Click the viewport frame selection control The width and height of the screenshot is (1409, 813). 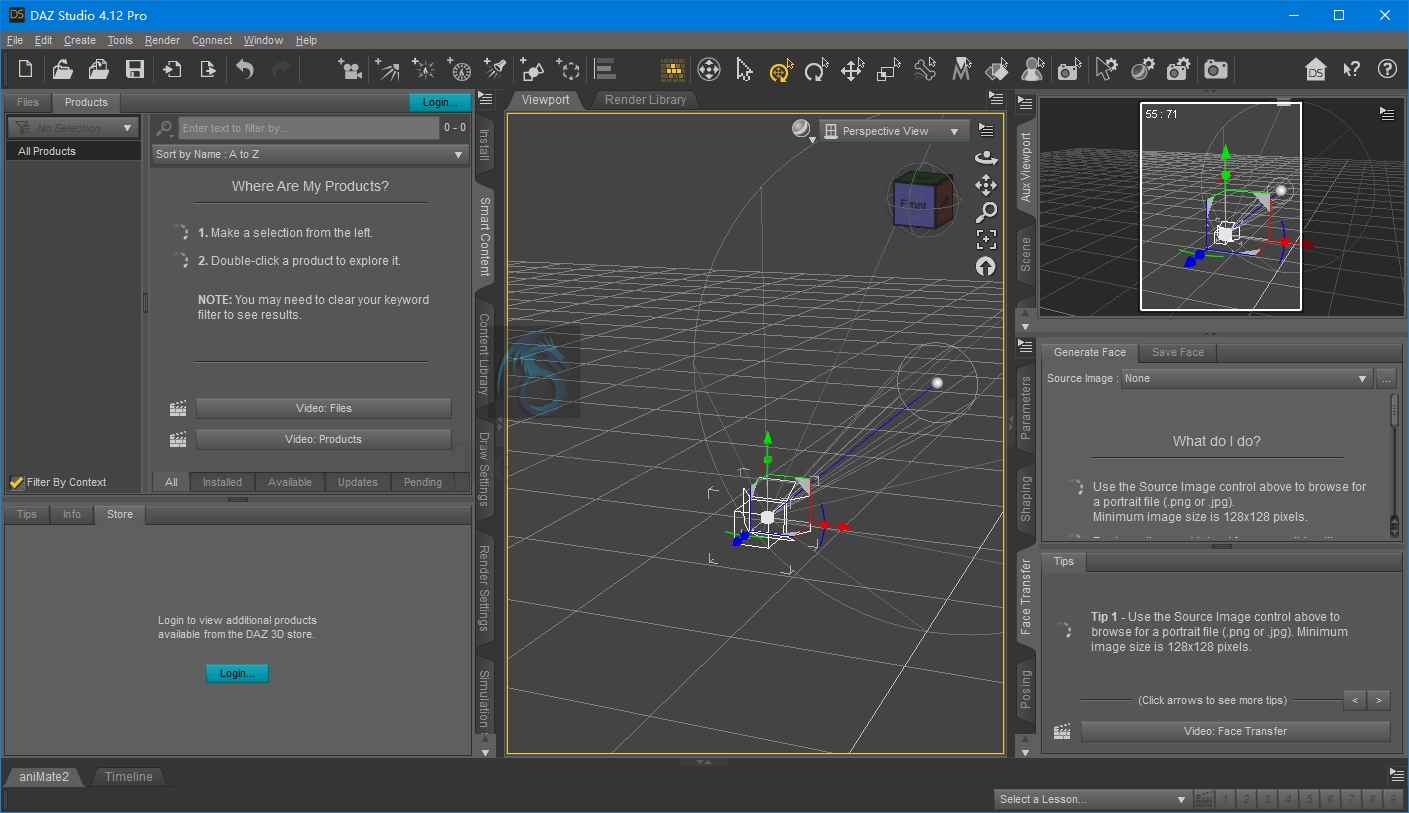tap(986, 239)
